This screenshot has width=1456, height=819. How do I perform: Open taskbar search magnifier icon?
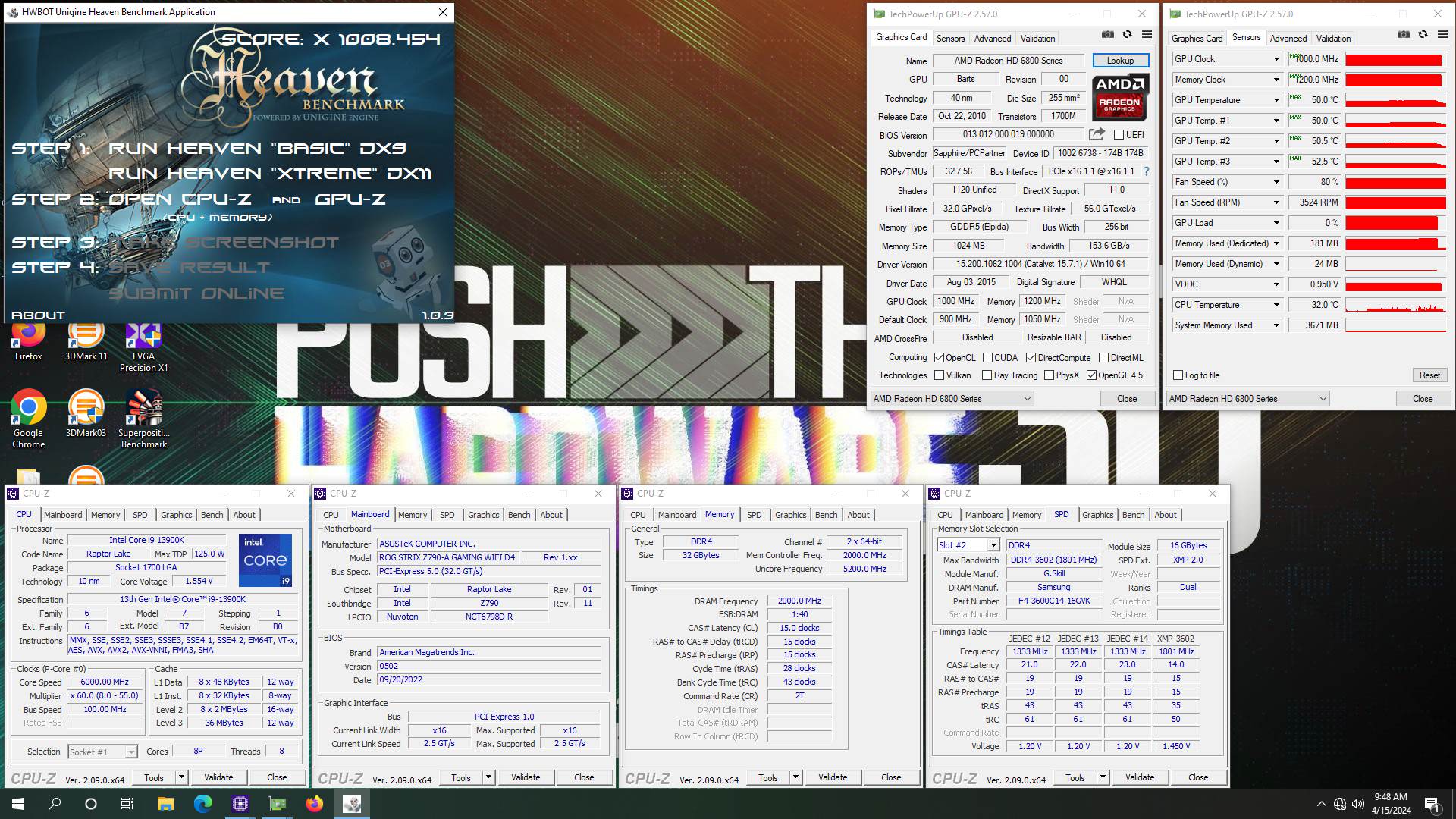click(55, 804)
